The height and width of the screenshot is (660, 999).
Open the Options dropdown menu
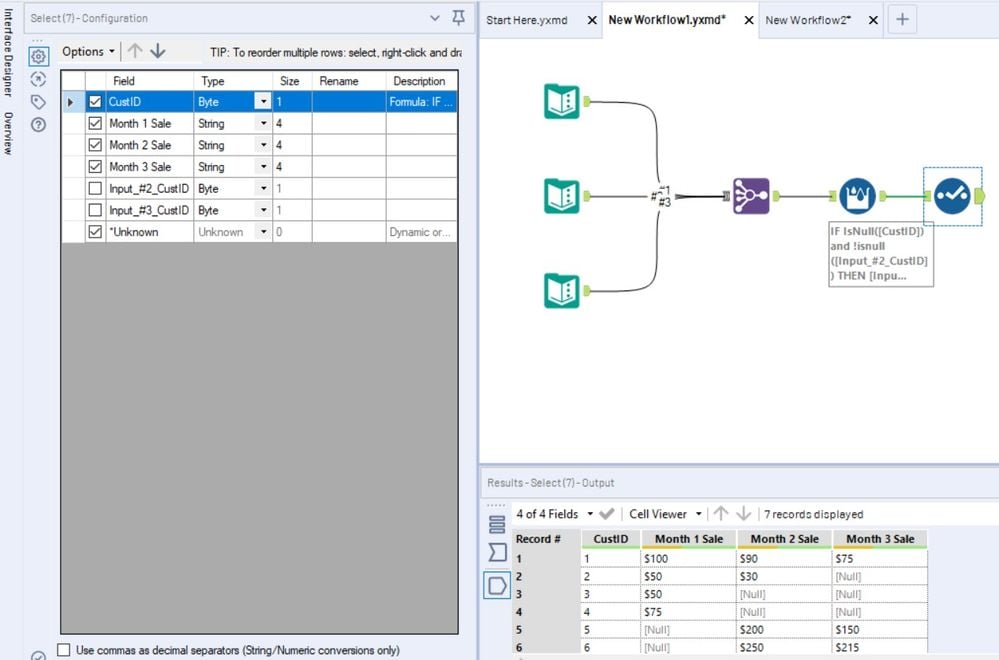89,52
